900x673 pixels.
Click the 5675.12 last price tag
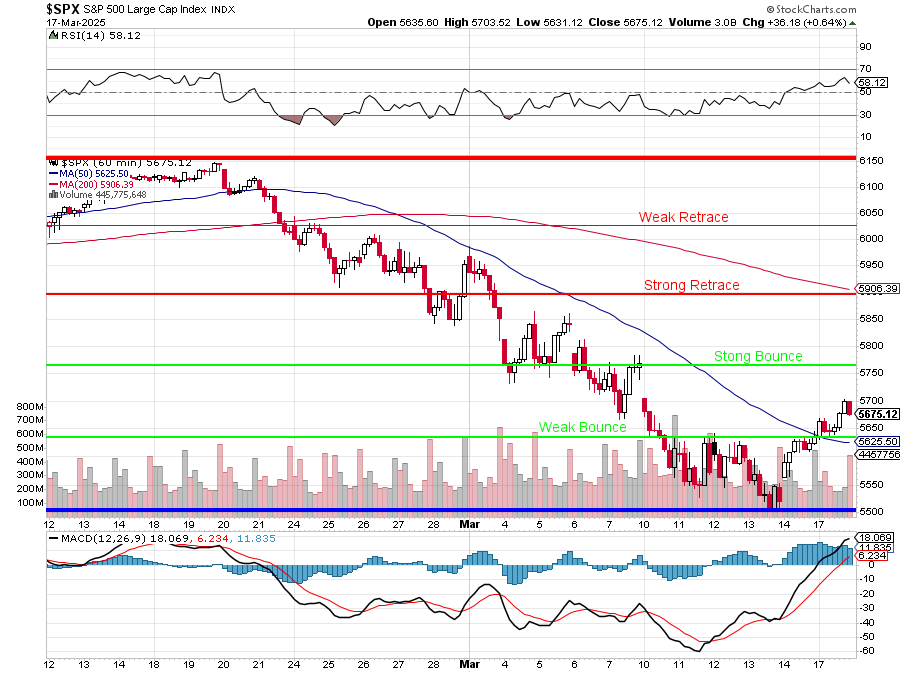pos(877,414)
